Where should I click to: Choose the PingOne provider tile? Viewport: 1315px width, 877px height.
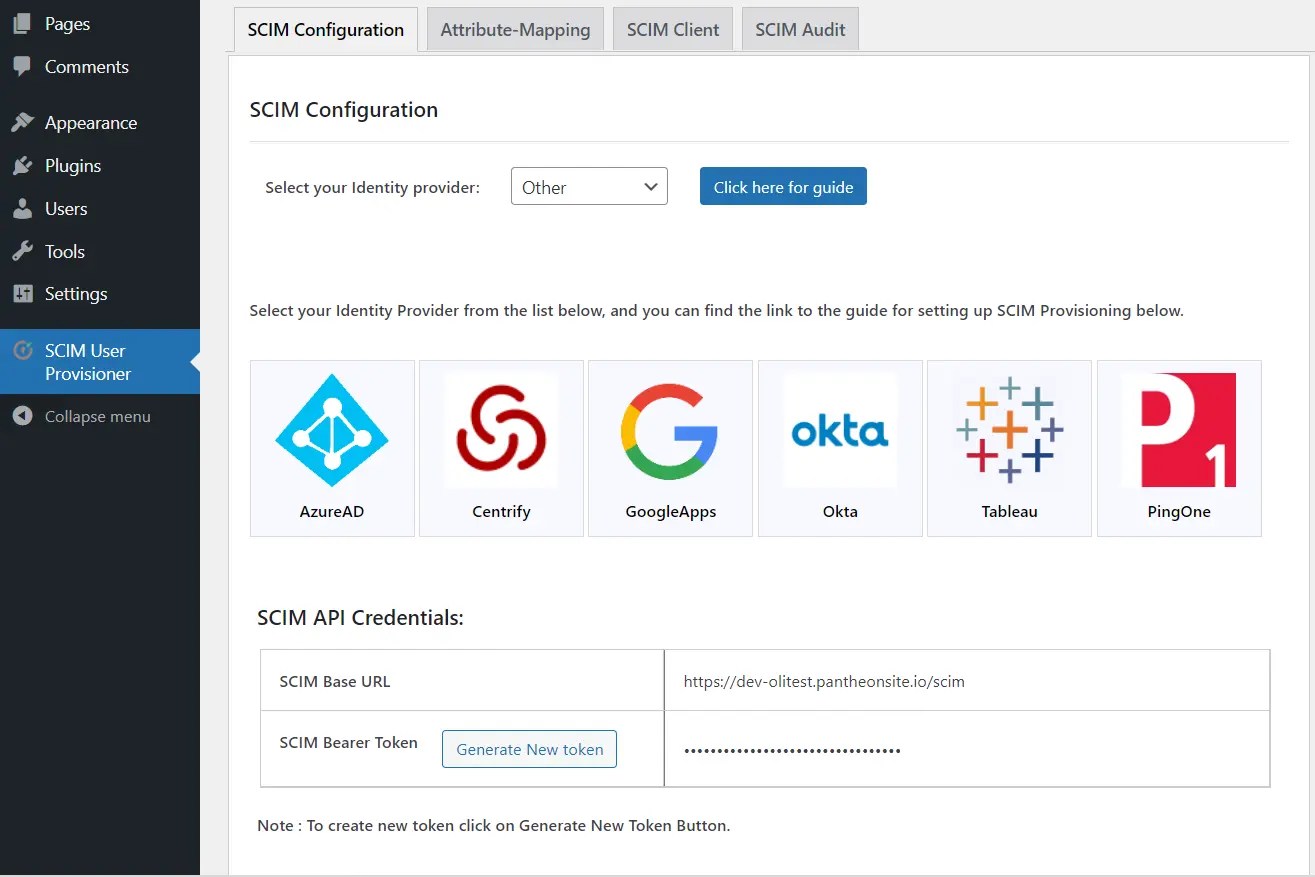point(1179,447)
